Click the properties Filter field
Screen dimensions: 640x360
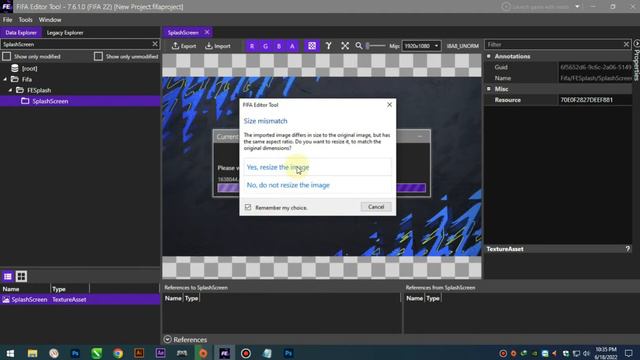(553, 44)
